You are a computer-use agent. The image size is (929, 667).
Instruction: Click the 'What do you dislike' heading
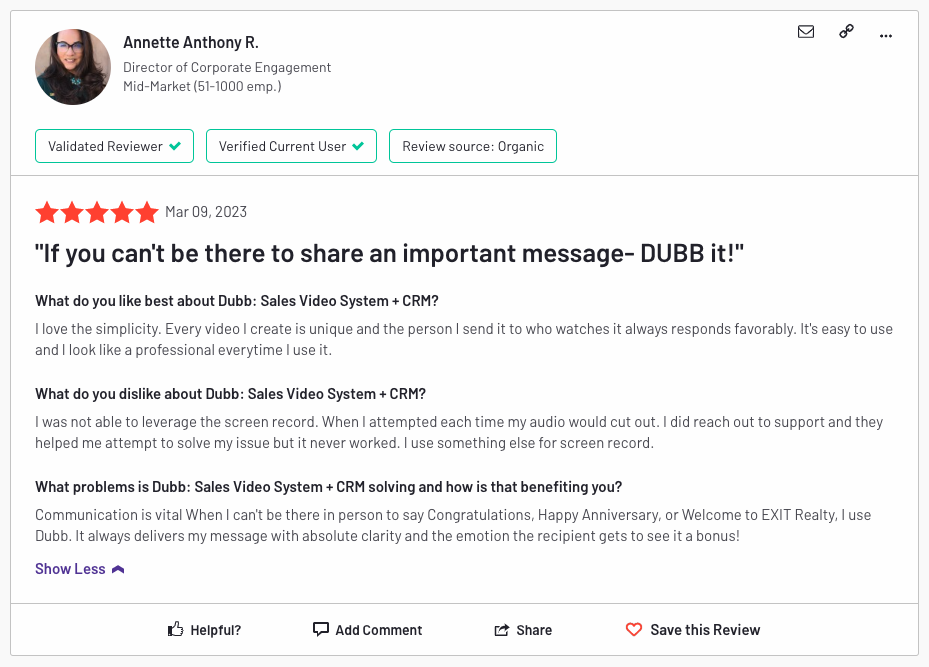click(230, 394)
